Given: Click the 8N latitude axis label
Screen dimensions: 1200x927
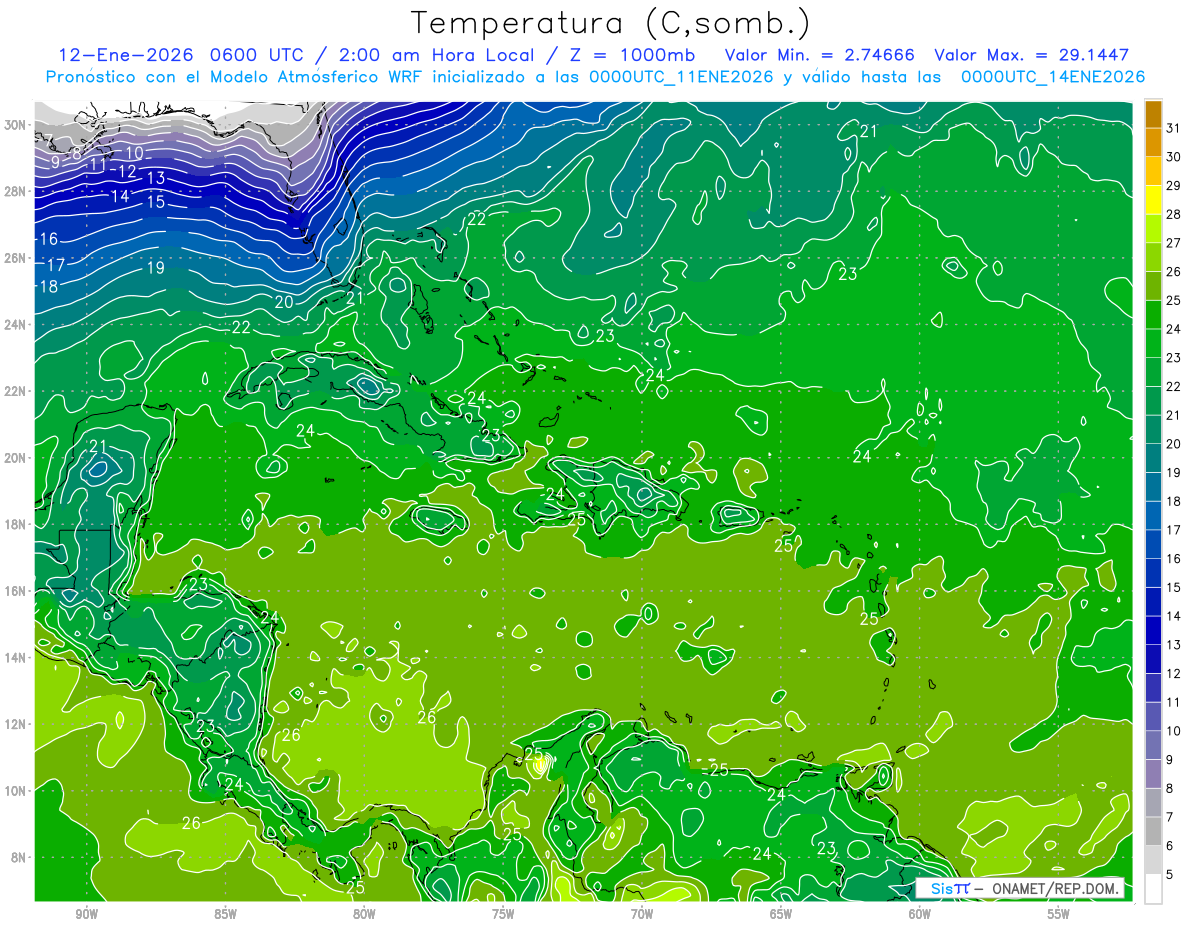Looking at the screenshot, I should (20, 857).
